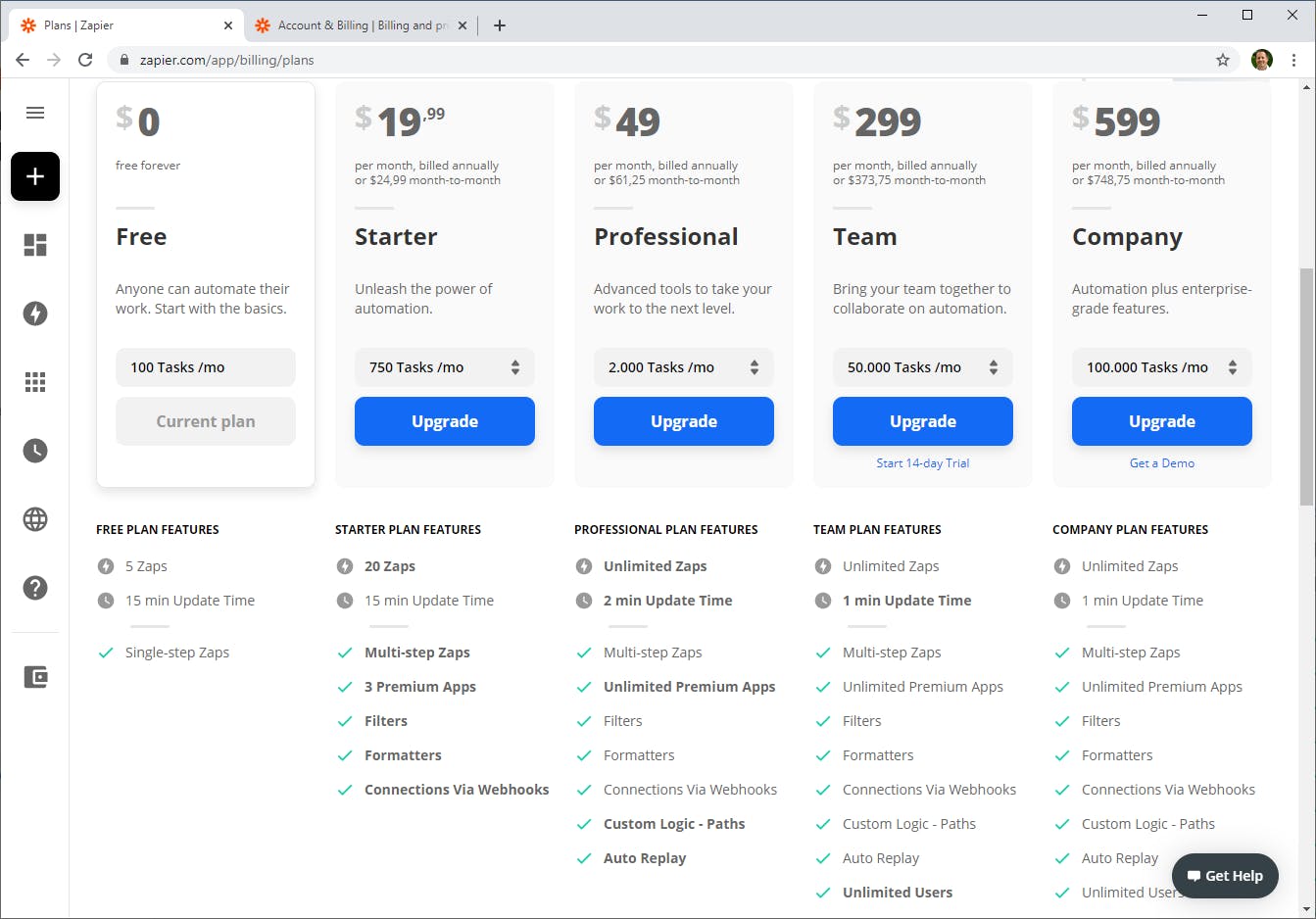Viewport: 1316px width, 919px height.
Task: Click the 5 Zaps feature text
Action: 146,566
